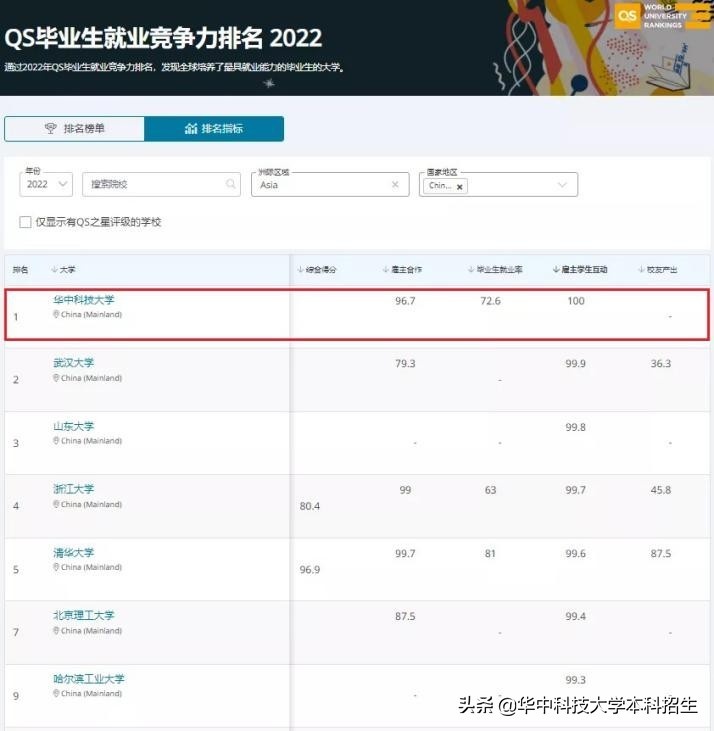
Task: Open 山东大学 university link
Action: (x=74, y=426)
